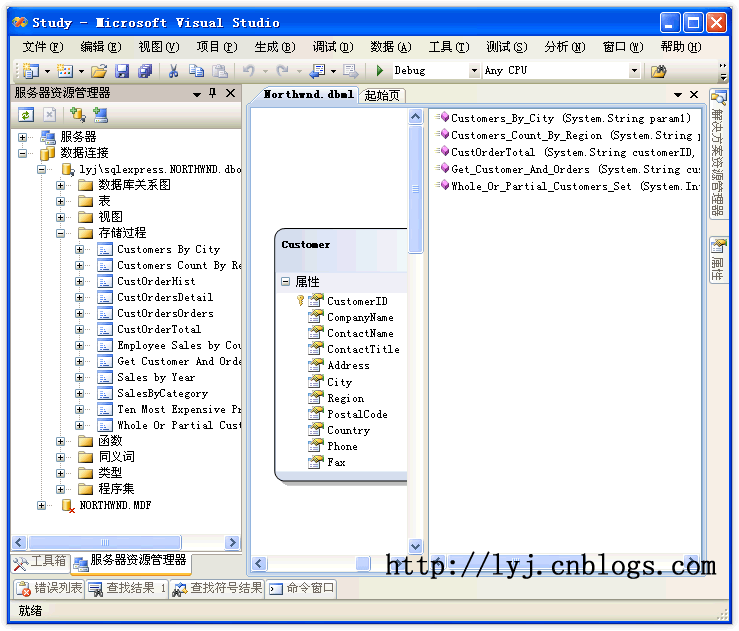Click the NORTHWND.MDF disconnected database icon
The image size is (739, 631).
point(68,506)
